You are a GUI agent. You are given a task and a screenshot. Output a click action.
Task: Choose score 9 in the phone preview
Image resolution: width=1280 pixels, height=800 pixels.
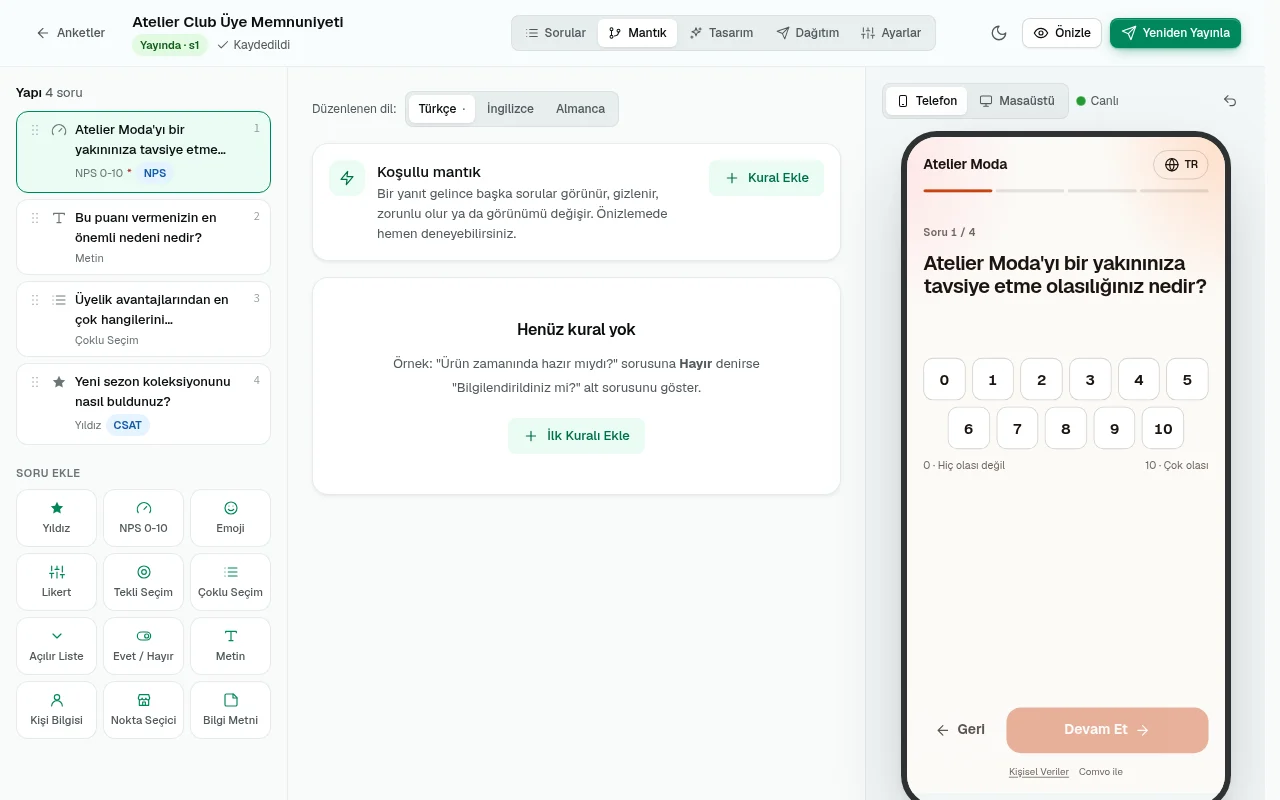click(1114, 428)
